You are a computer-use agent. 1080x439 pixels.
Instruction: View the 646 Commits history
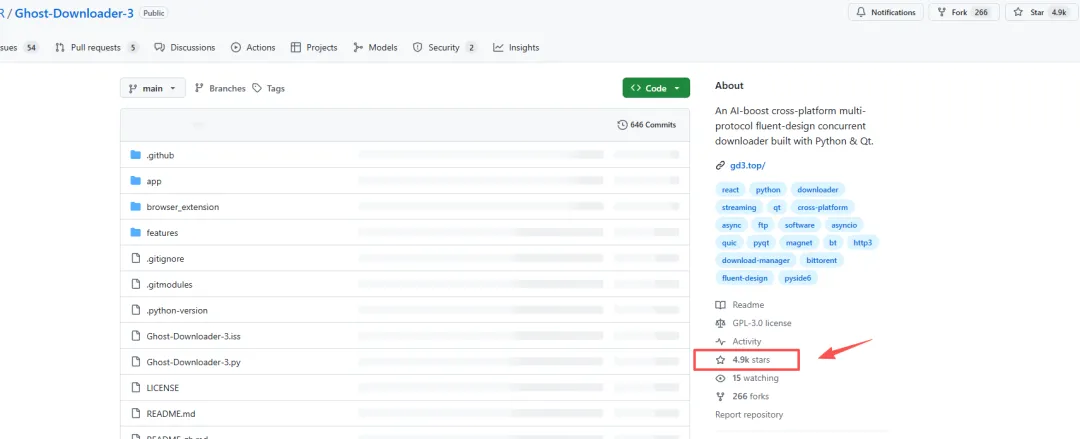click(647, 125)
